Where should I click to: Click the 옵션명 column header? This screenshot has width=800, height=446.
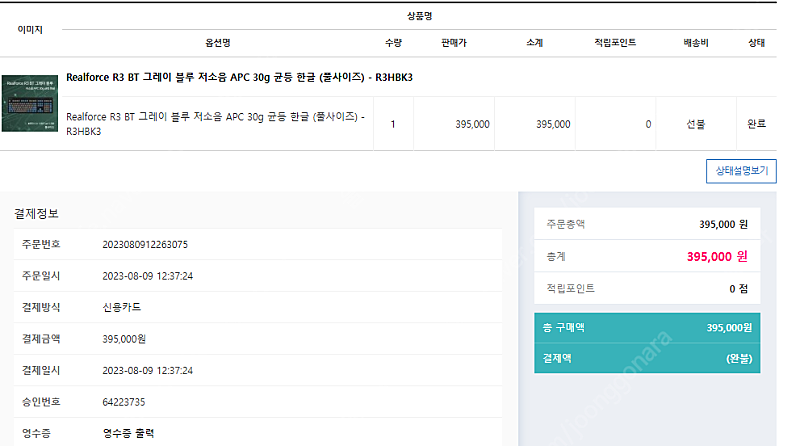tap(218, 43)
